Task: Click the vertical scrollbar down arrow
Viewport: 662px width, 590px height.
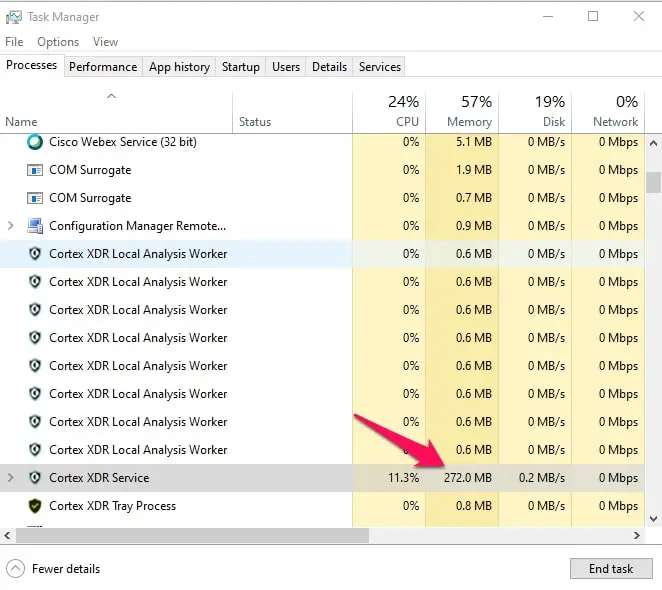Action: pyautogui.click(x=653, y=519)
